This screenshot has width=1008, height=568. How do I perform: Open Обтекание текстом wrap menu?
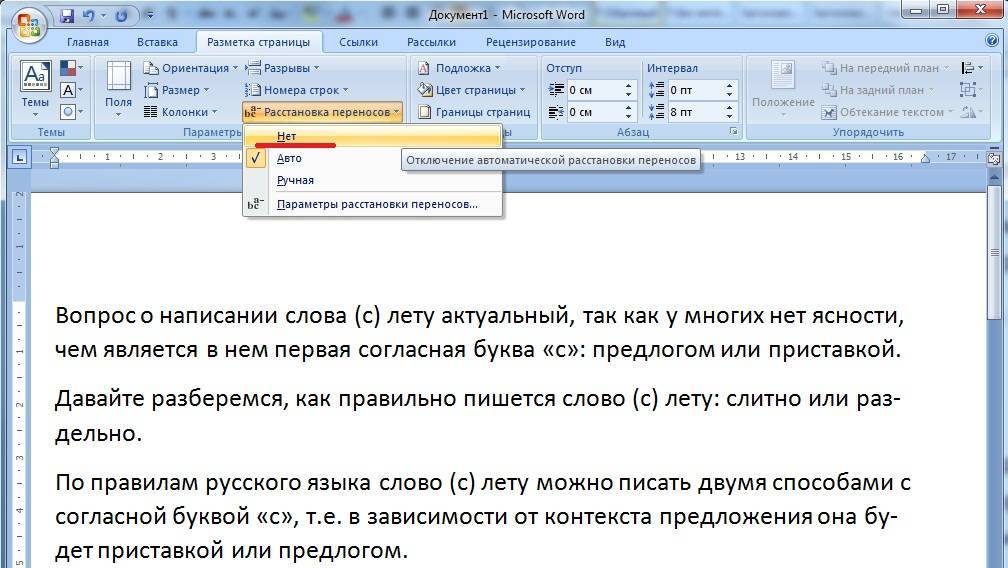point(888,112)
